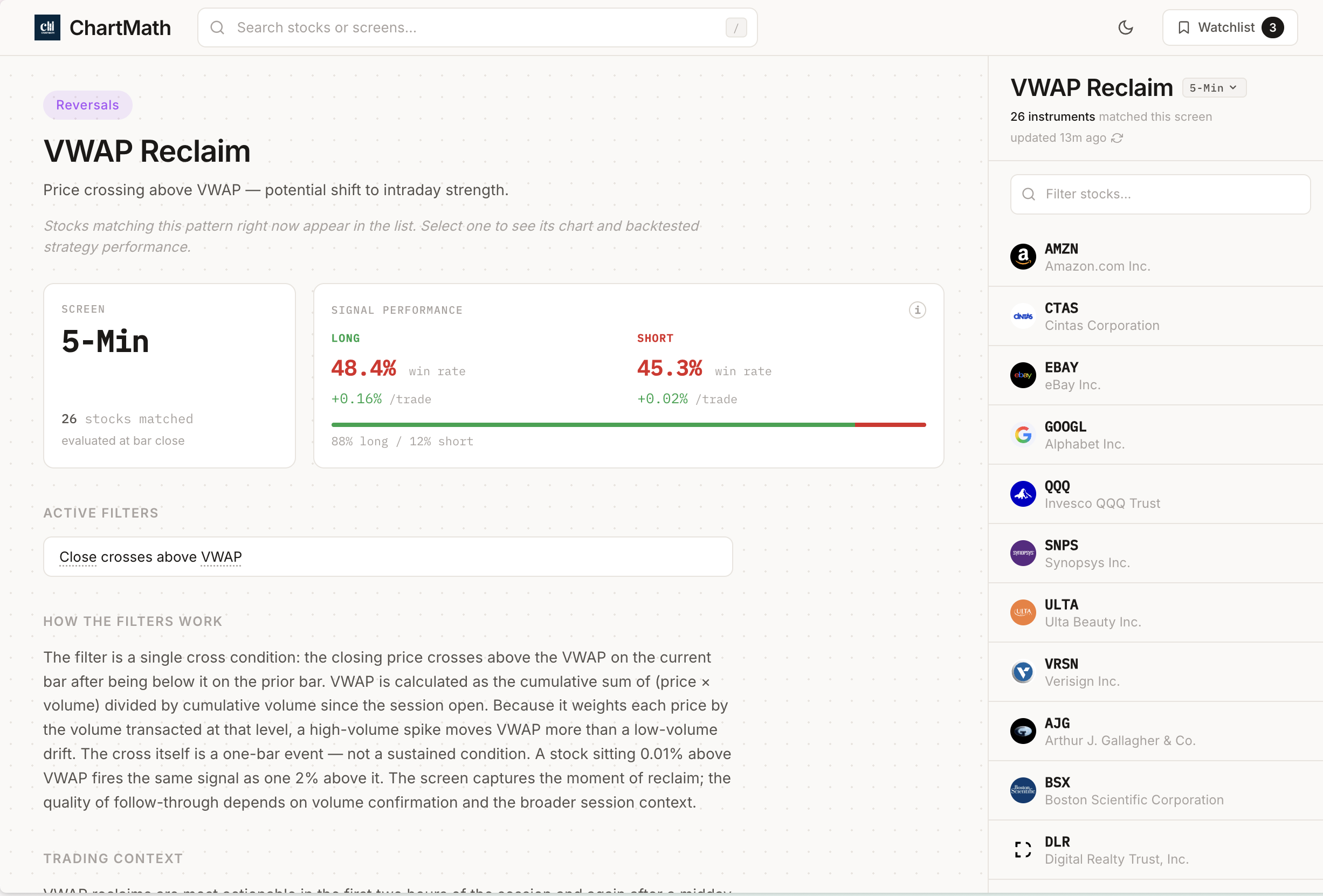
Task: Click the long/short ratio progress bar
Action: click(628, 425)
